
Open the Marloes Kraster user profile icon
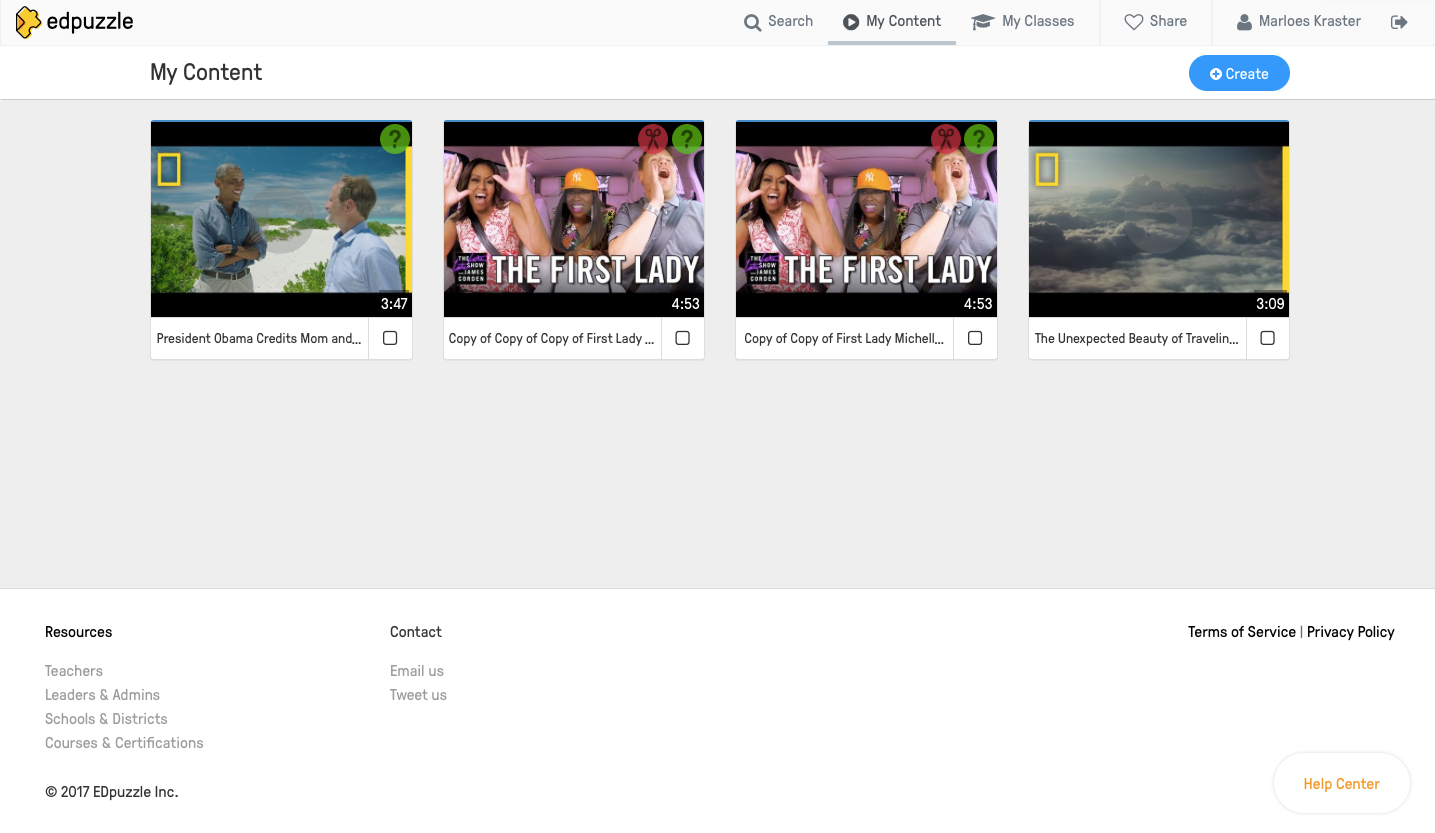(x=1244, y=22)
